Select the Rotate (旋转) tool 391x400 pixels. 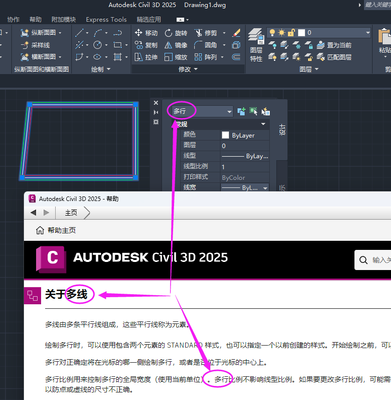pos(176,33)
